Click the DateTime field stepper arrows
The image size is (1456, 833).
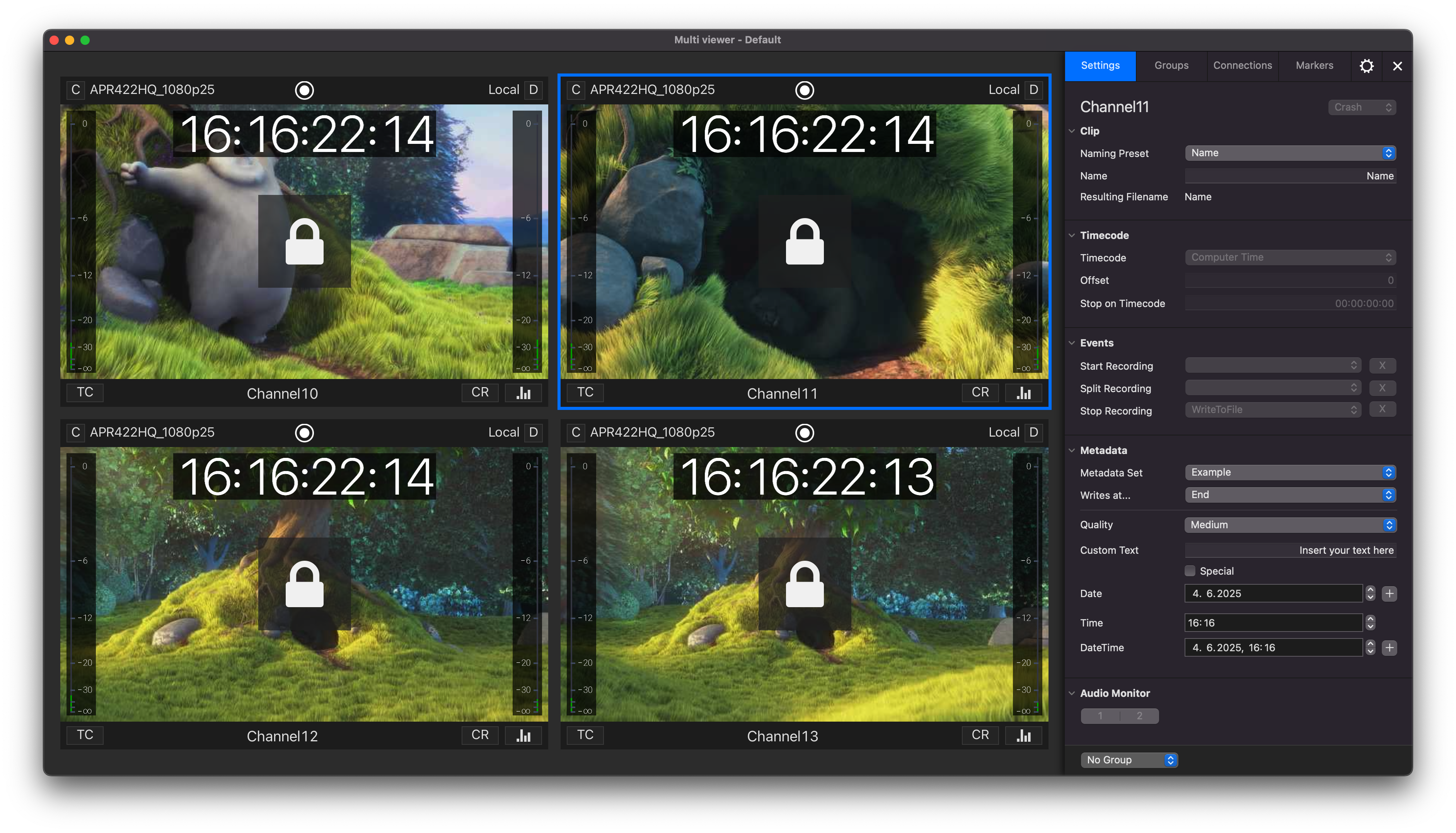(1370, 648)
